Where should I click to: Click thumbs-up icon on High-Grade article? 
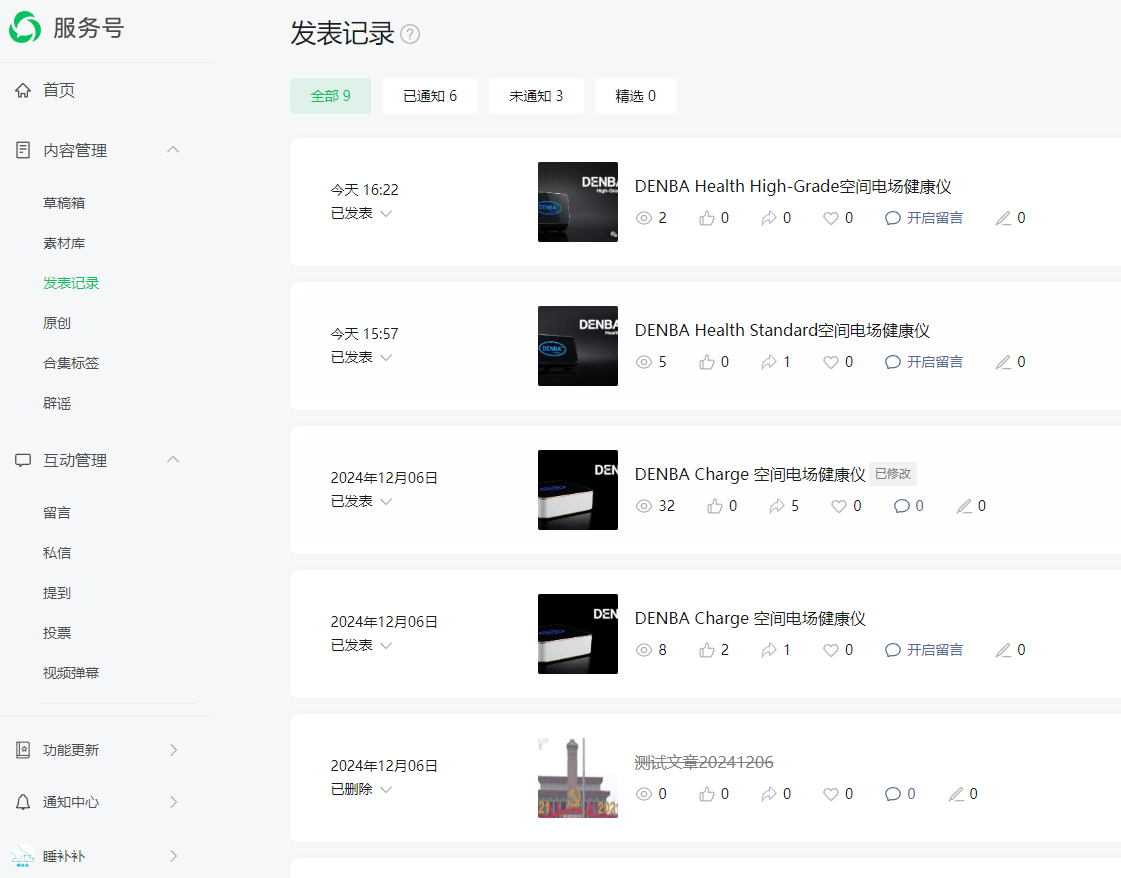707,218
